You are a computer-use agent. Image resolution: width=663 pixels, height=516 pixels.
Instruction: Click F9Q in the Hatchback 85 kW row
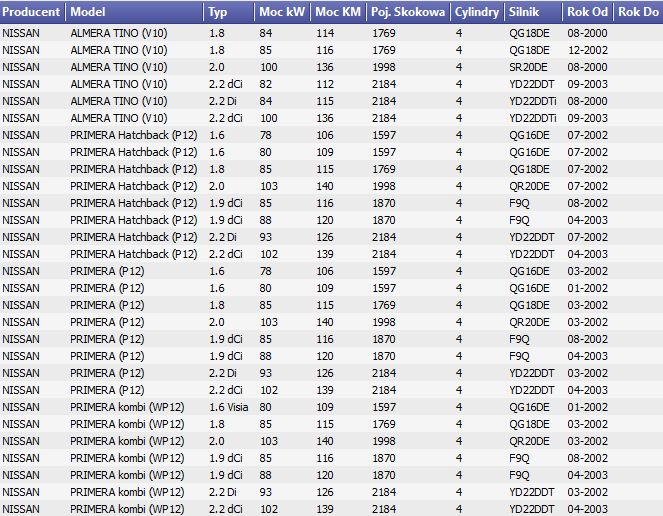tap(519, 203)
